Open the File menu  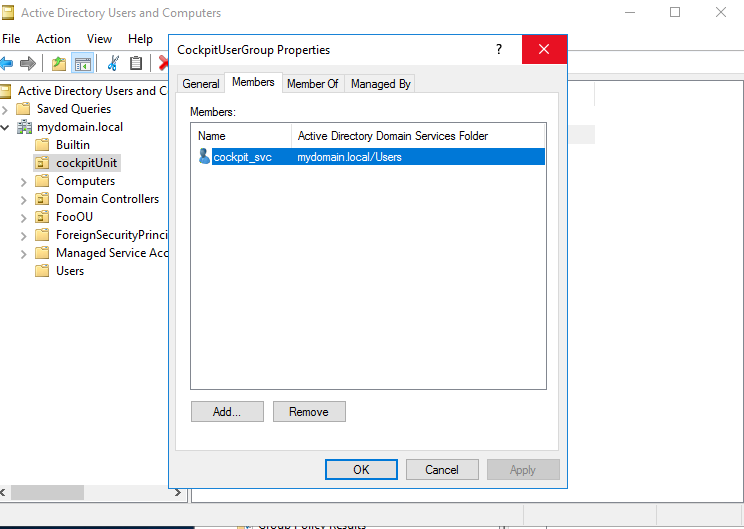pos(11,39)
